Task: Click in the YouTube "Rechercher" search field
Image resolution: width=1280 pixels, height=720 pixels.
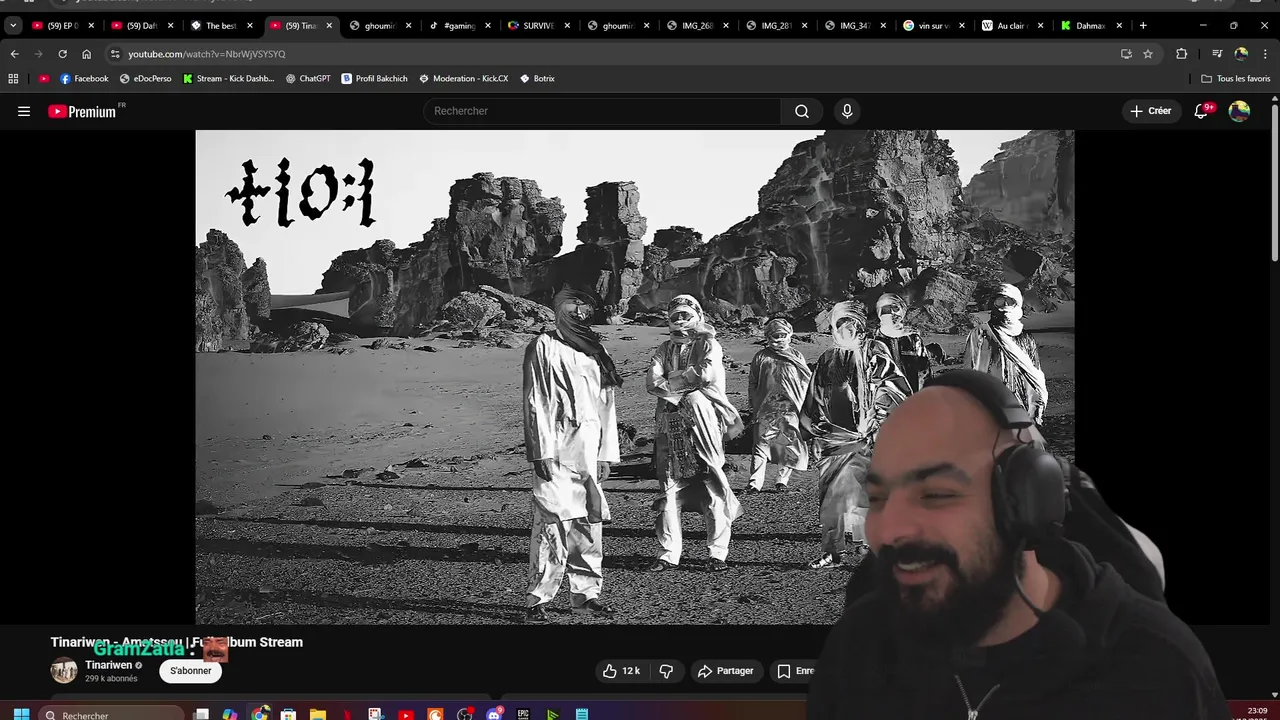Action: click(602, 111)
